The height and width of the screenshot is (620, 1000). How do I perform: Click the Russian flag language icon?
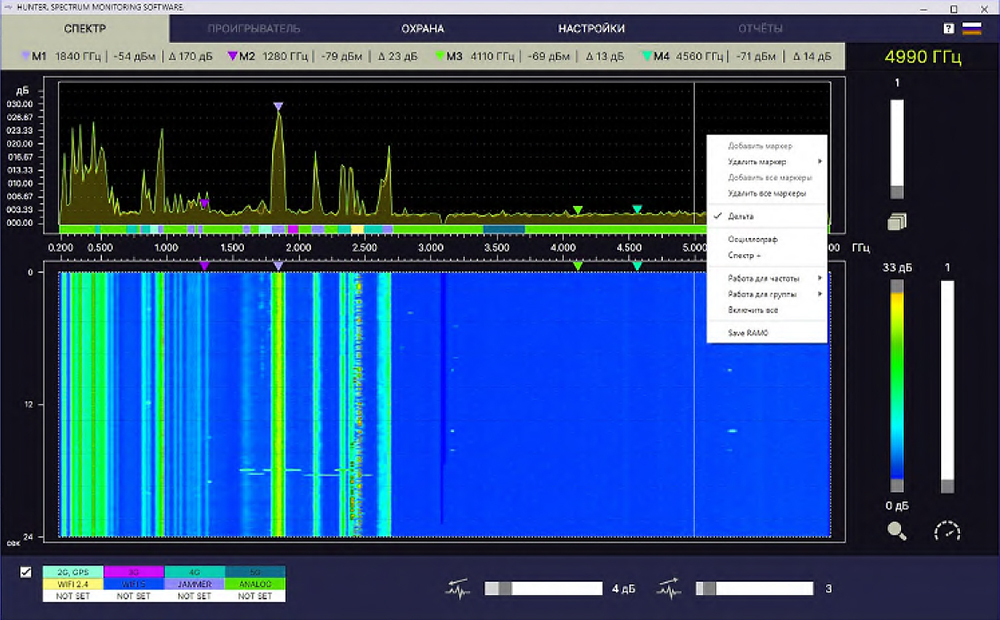point(971,29)
